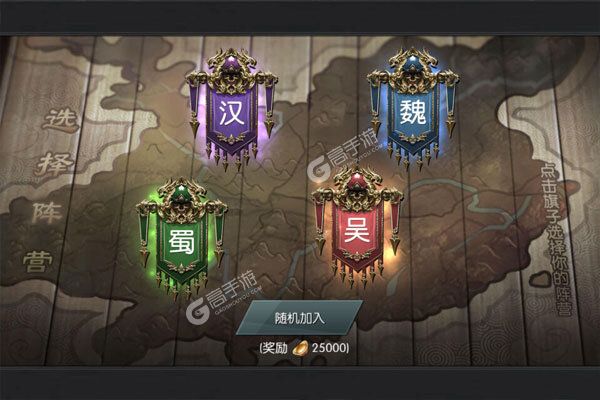
Task: Click the G logo beside the 吴 banner
Action: pos(319,170)
